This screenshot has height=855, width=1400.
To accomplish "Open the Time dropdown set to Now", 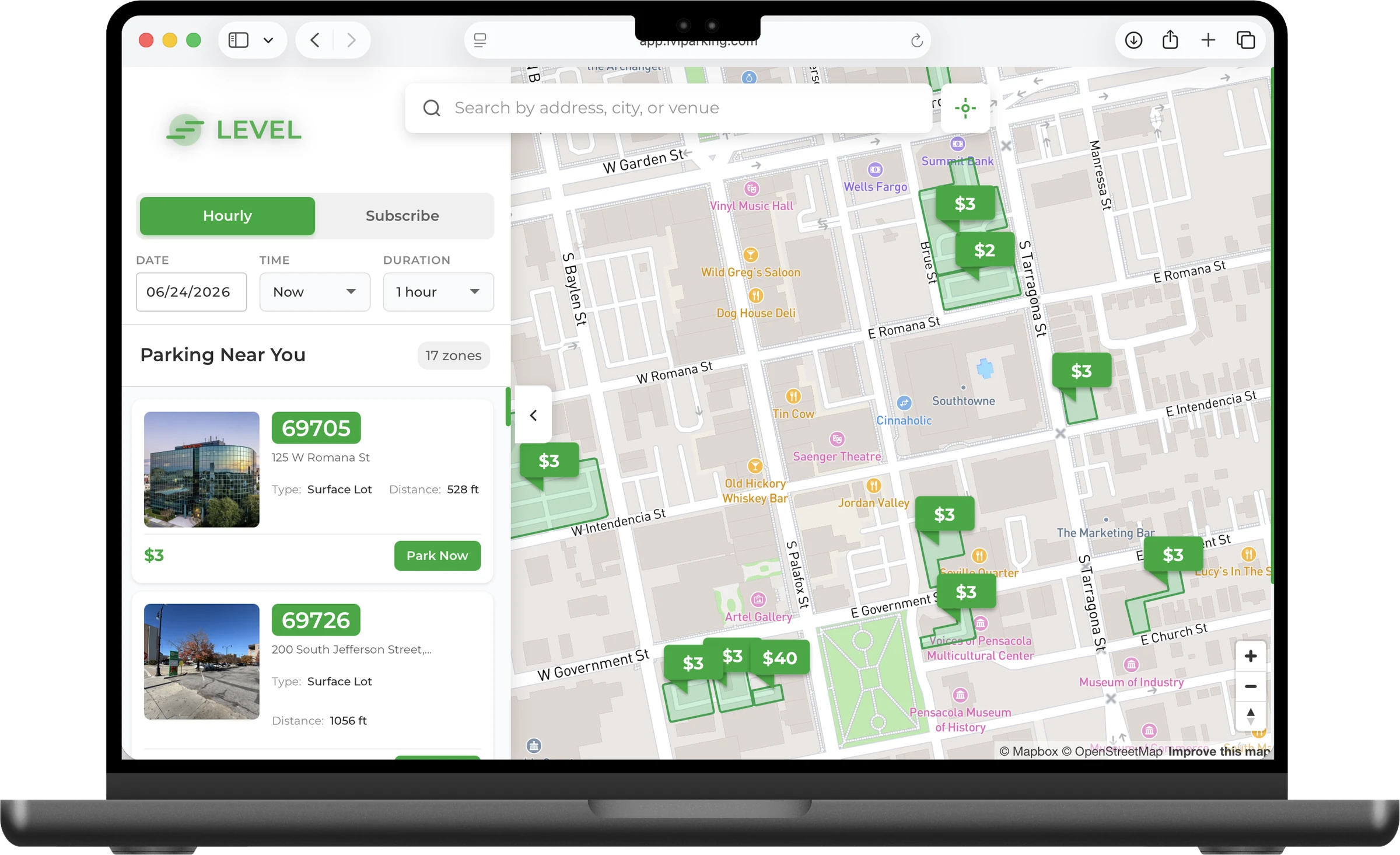I will click(315, 292).
